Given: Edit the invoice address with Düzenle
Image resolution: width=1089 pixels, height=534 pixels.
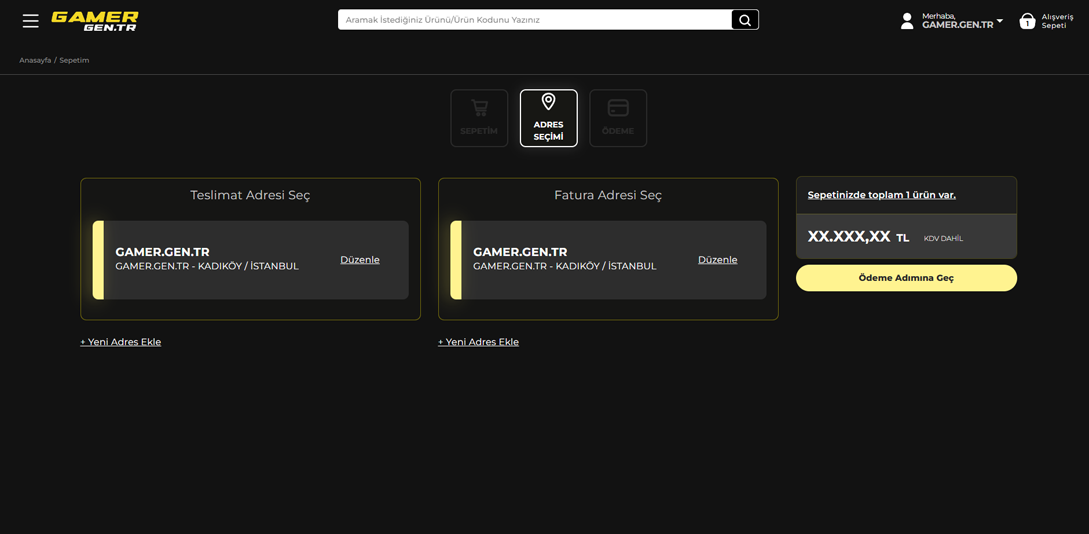Looking at the screenshot, I should point(717,260).
